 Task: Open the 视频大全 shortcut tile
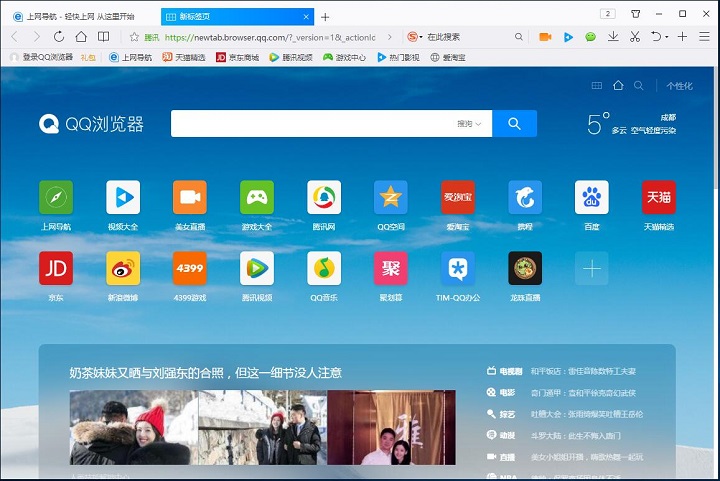[123, 197]
